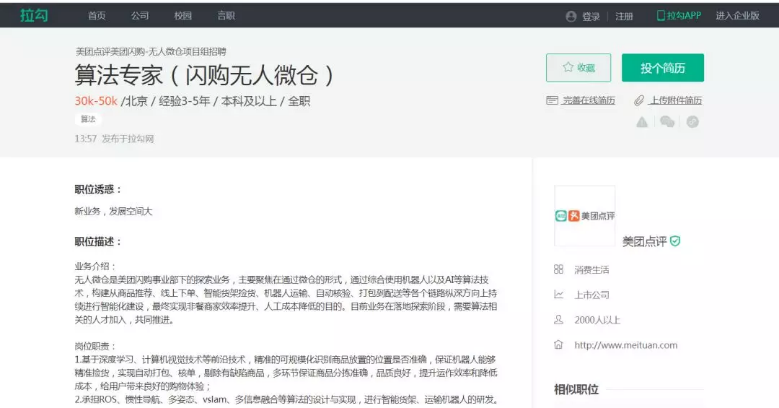Click the paperclip attachment icon
779x408 pixels.
click(639, 100)
